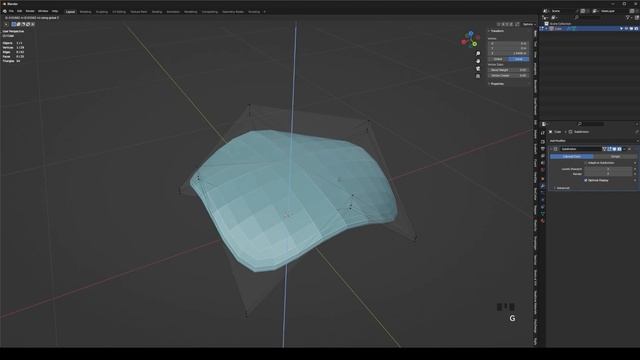Toggle the modifier's edit mode display icon

(x=609, y=149)
